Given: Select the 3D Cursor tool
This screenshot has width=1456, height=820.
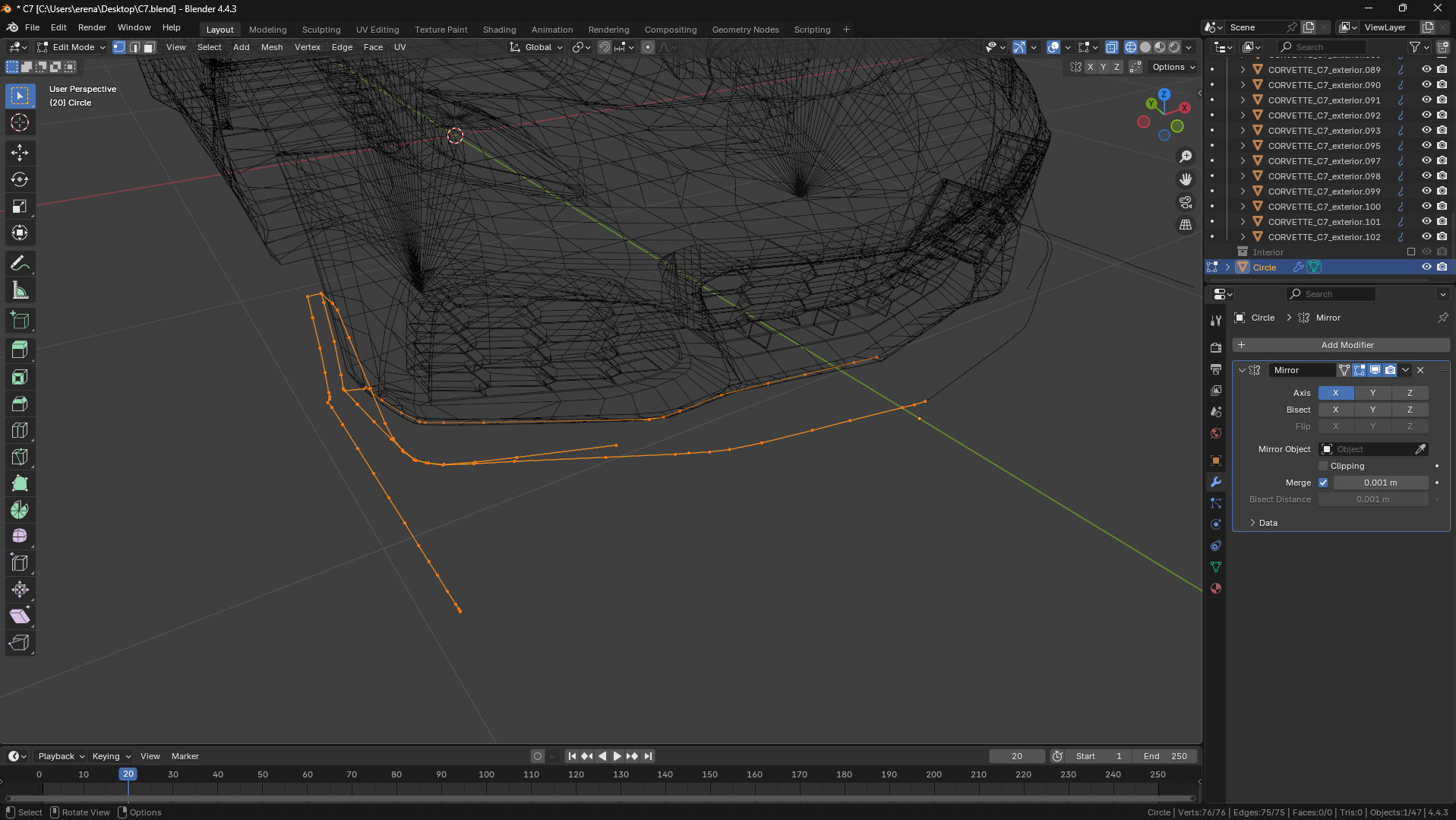Looking at the screenshot, I should click(x=20, y=122).
